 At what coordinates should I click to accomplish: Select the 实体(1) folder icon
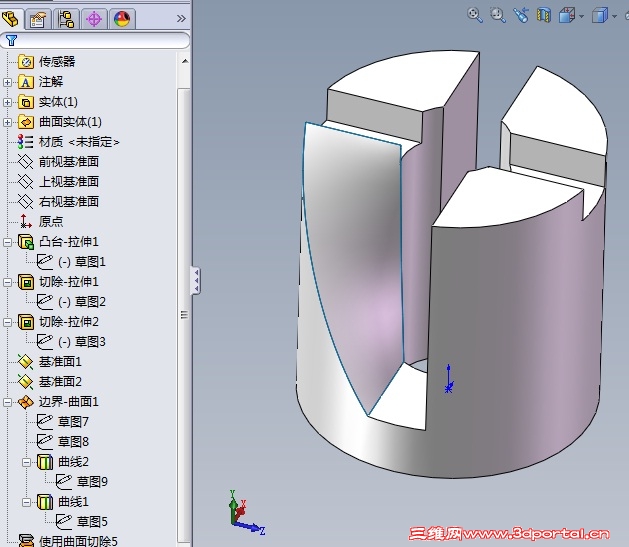pyautogui.click(x=26, y=102)
